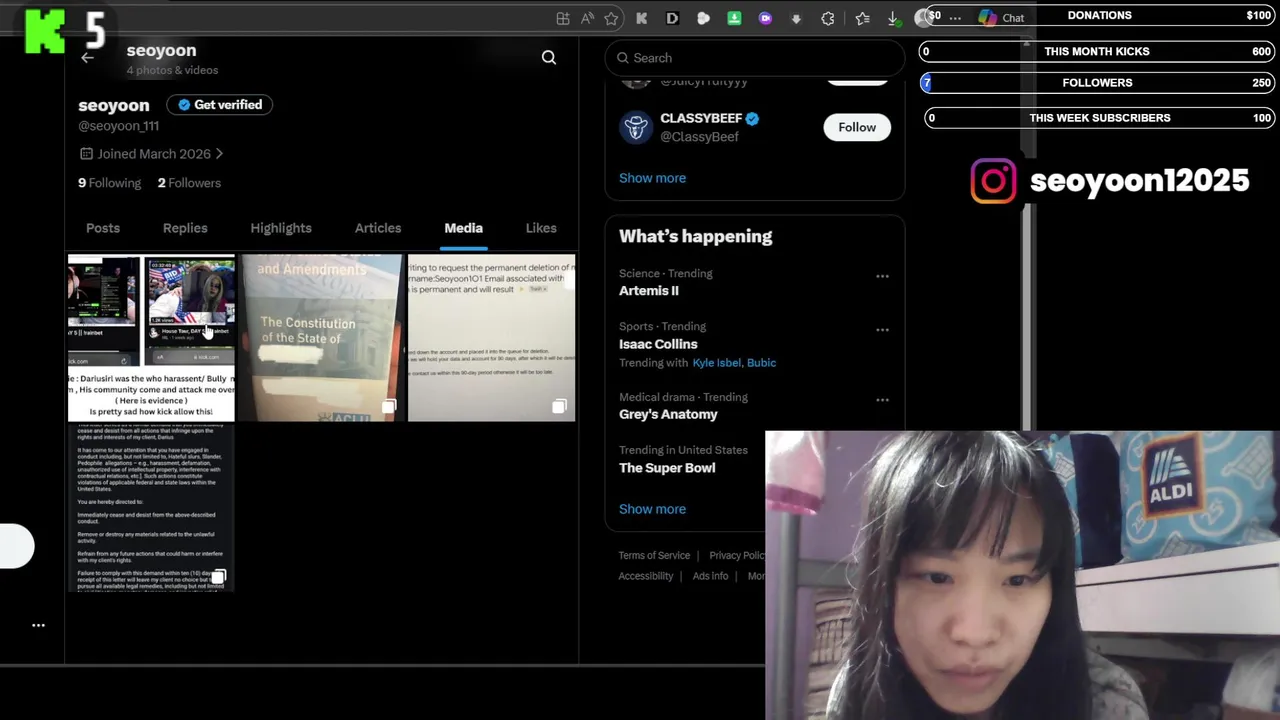Click the ClassyBeef display name
1280x720 pixels.
(701, 118)
